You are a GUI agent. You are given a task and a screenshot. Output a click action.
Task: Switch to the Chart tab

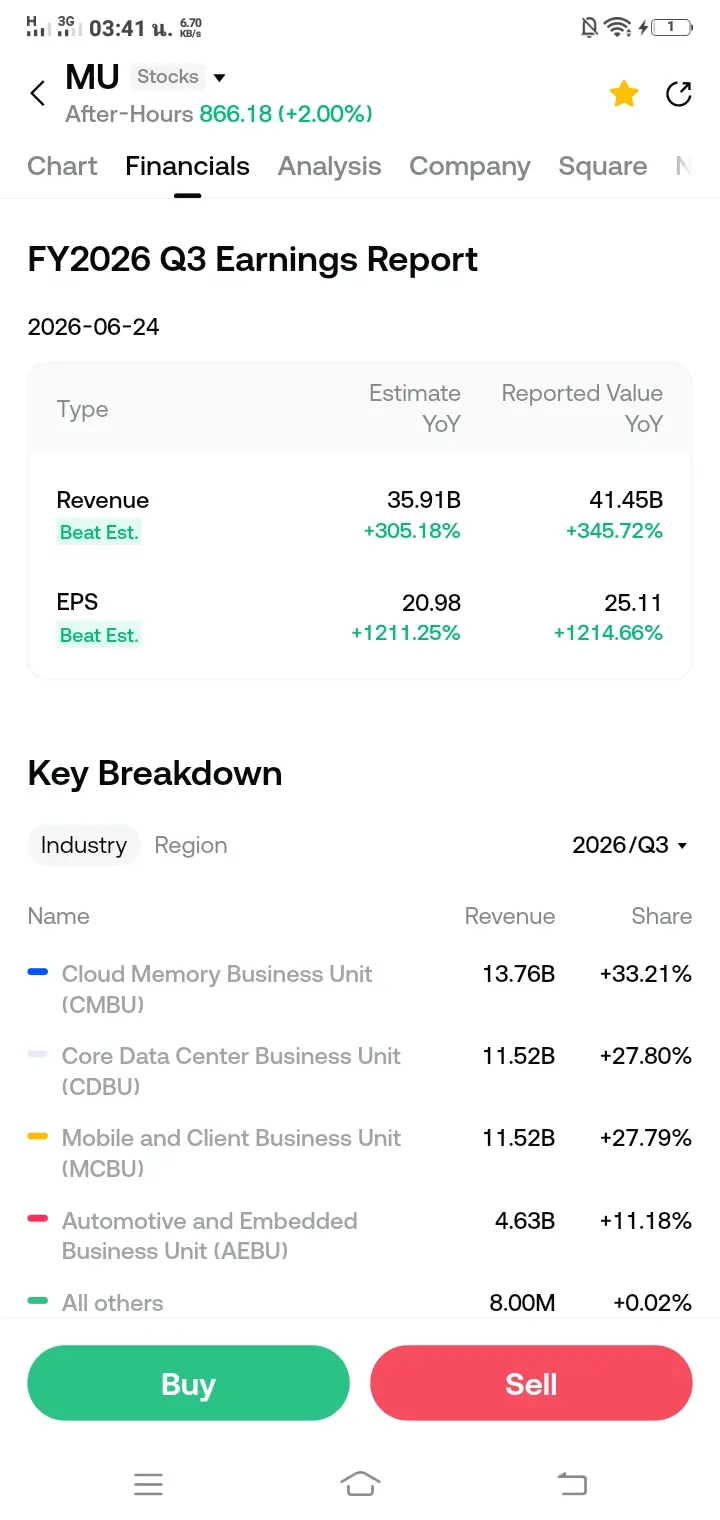click(x=62, y=166)
